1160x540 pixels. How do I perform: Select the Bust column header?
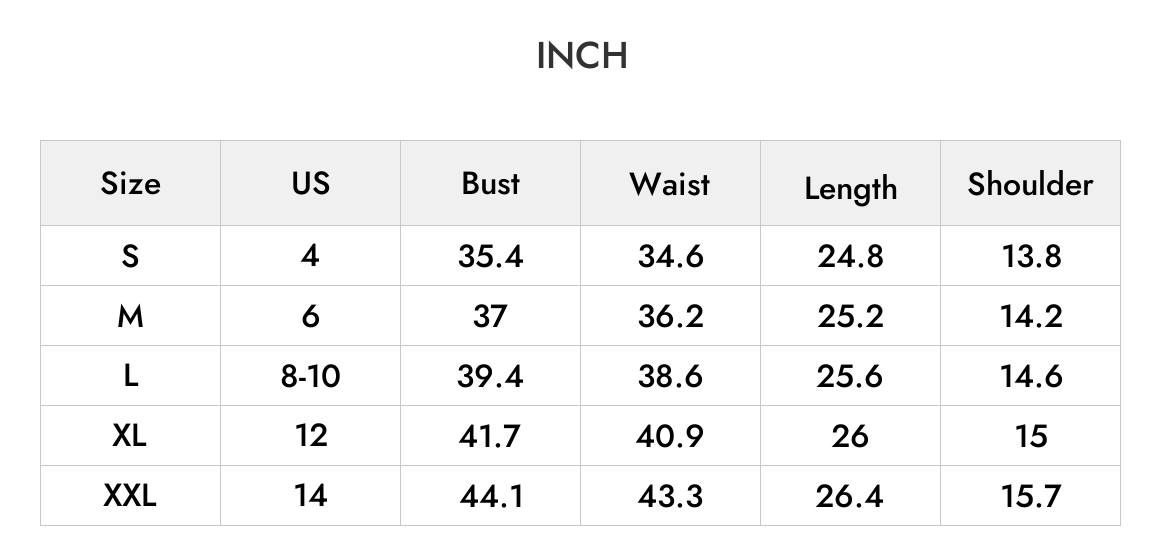490,183
